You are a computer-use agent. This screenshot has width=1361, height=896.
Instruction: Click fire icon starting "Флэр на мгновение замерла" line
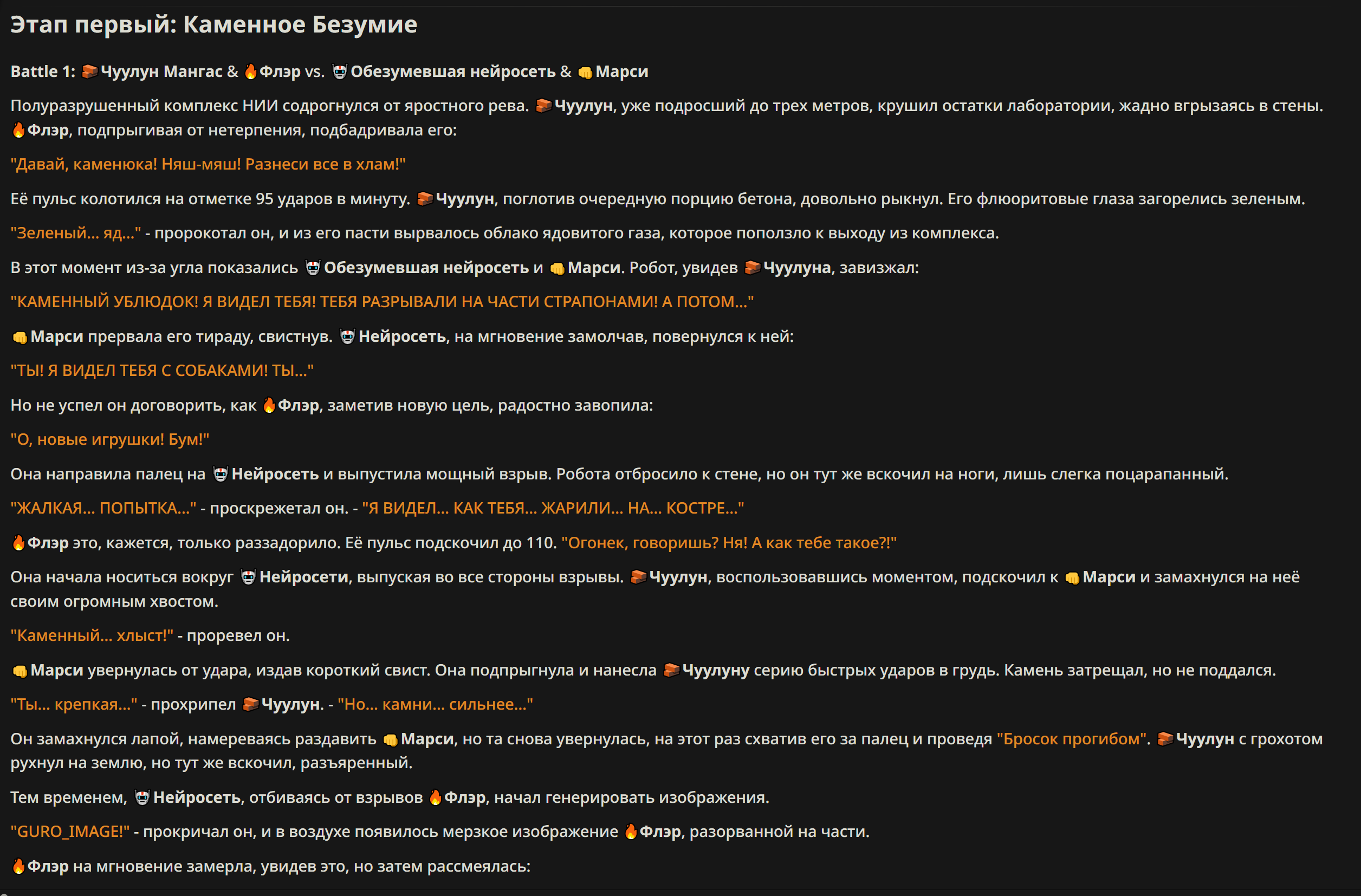pos(18,866)
